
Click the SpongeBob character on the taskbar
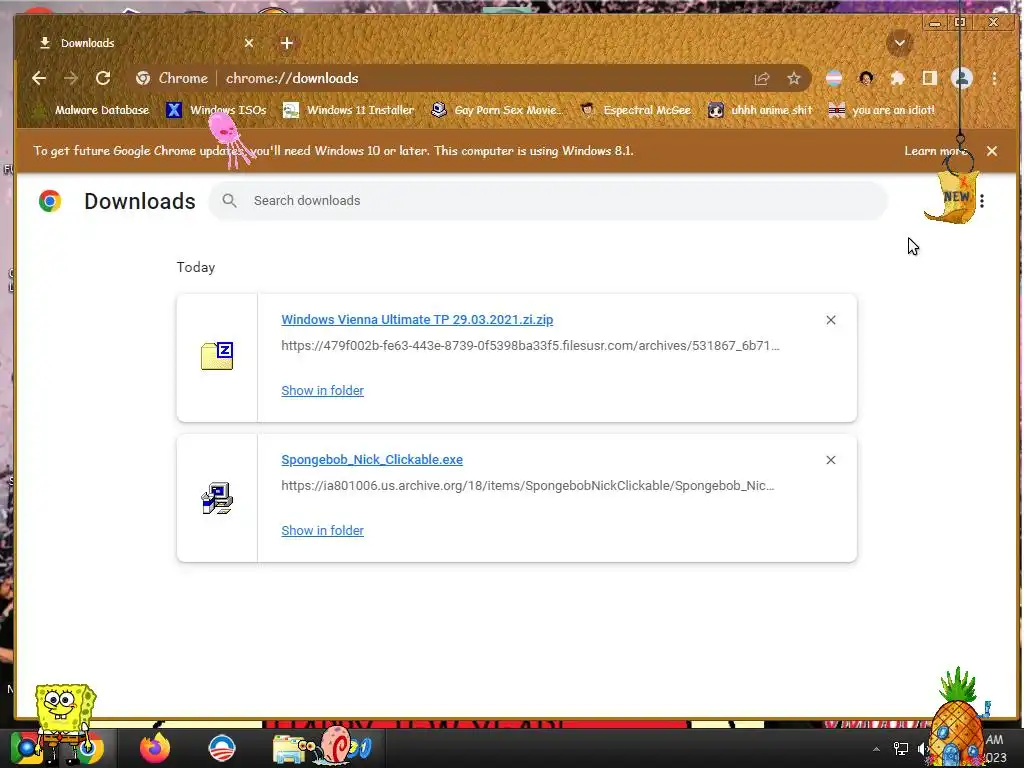(64, 723)
